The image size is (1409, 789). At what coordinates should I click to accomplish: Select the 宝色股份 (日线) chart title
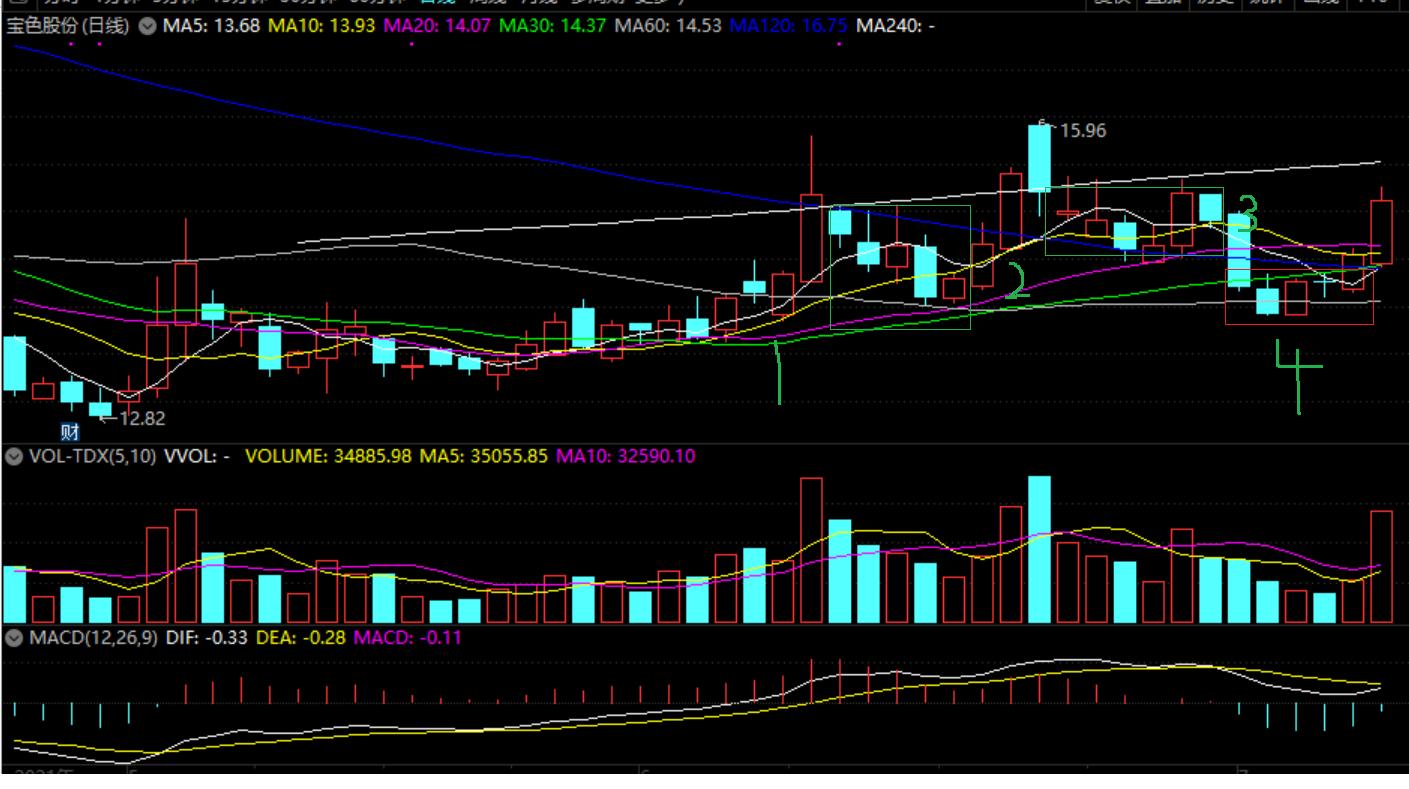(68, 24)
